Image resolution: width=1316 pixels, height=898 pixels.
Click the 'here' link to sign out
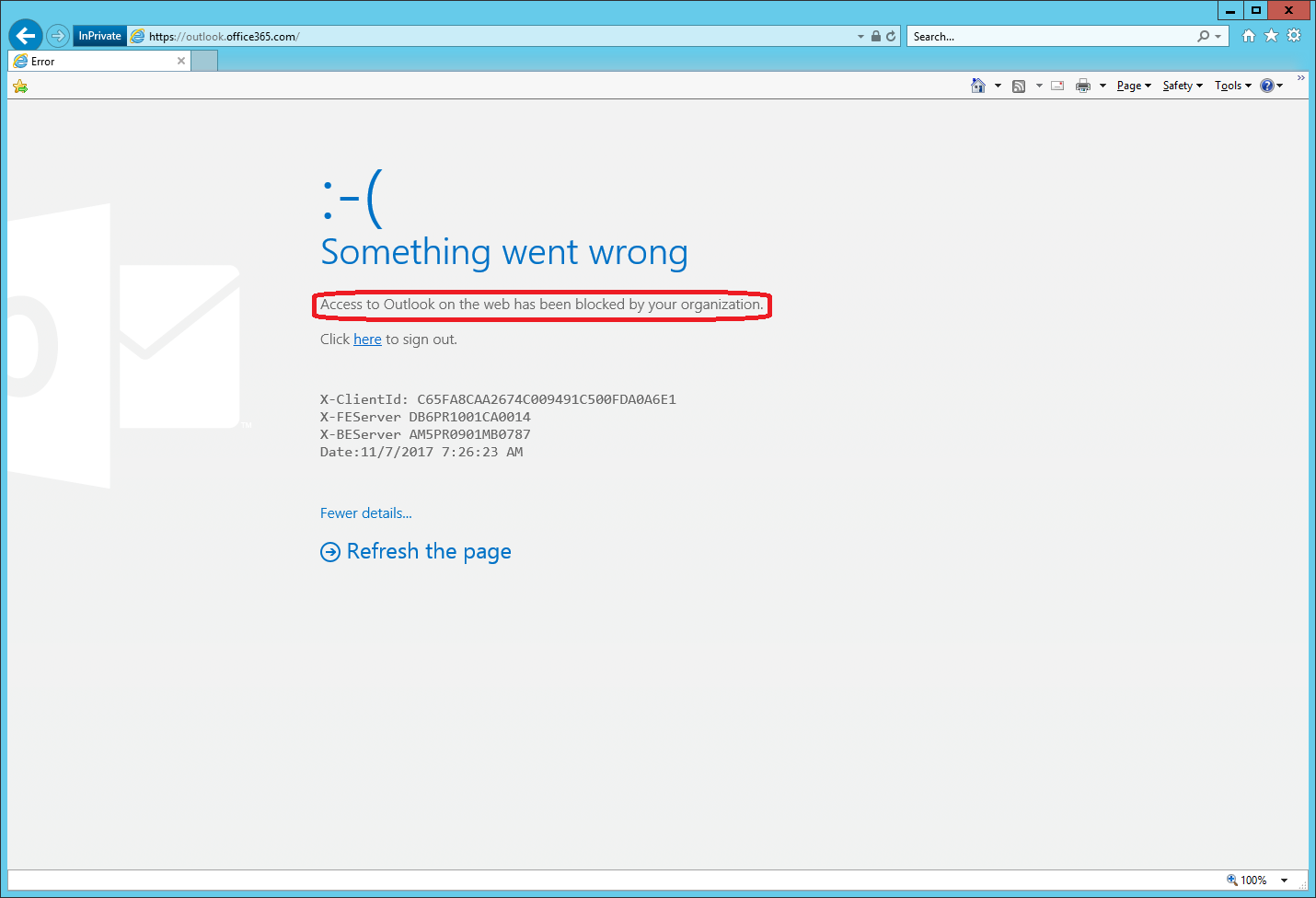click(x=367, y=340)
